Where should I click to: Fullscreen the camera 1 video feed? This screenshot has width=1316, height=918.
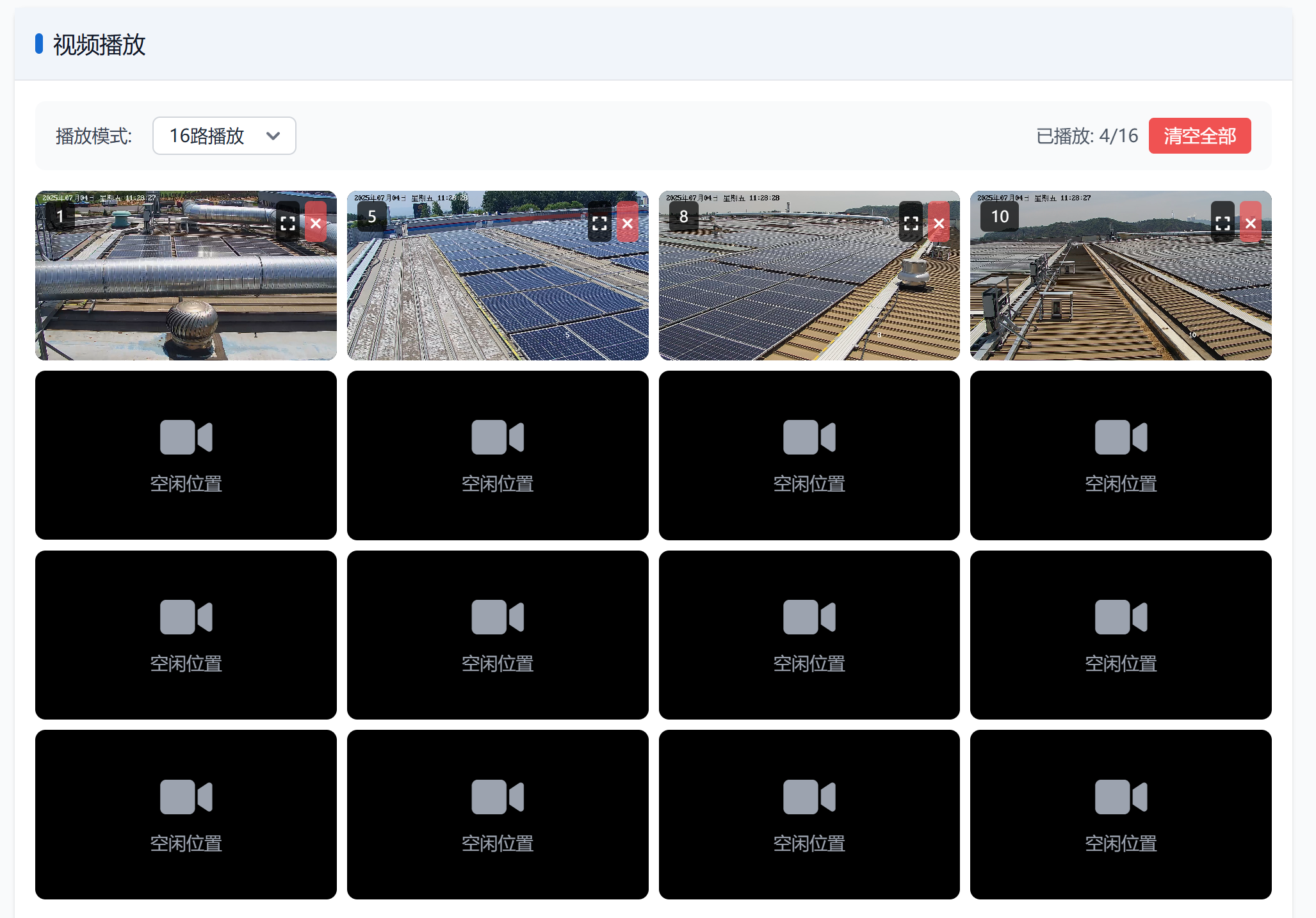[288, 222]
